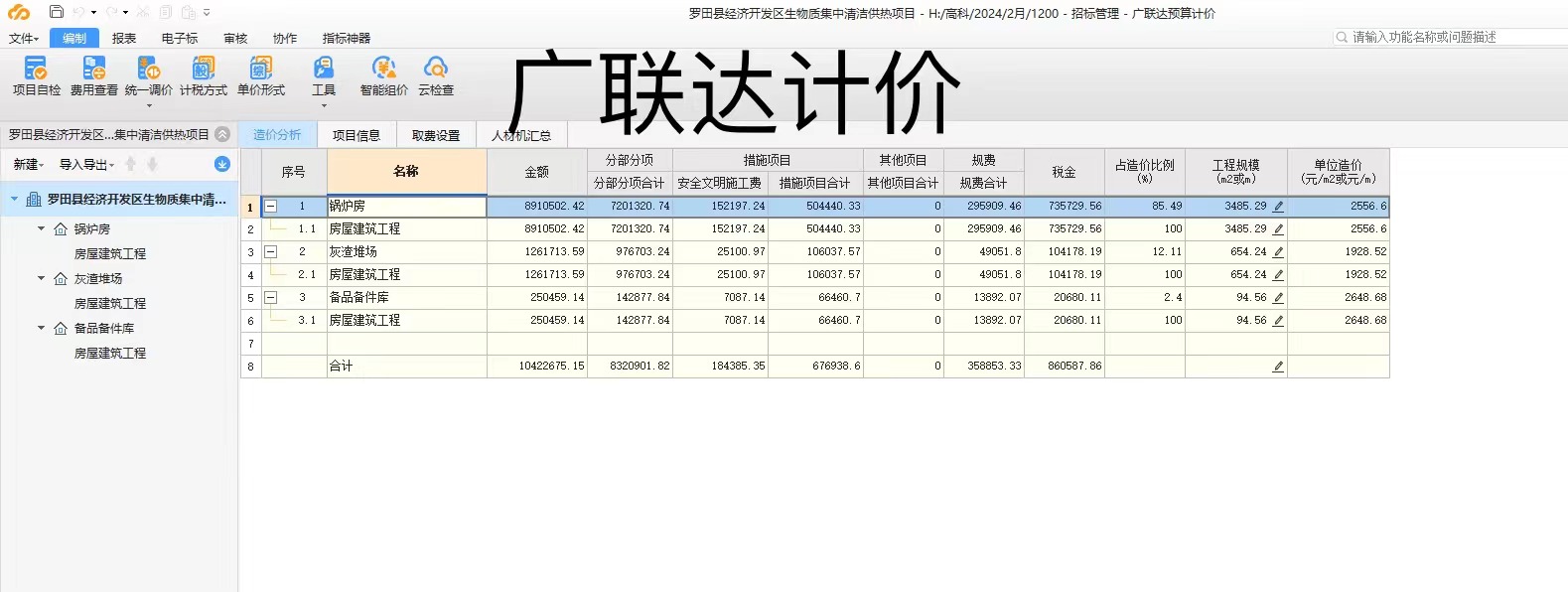This screenshot has height=592, width=1568.
Task: Click the copy icon in quick access bar
Action: coord(165,12)
